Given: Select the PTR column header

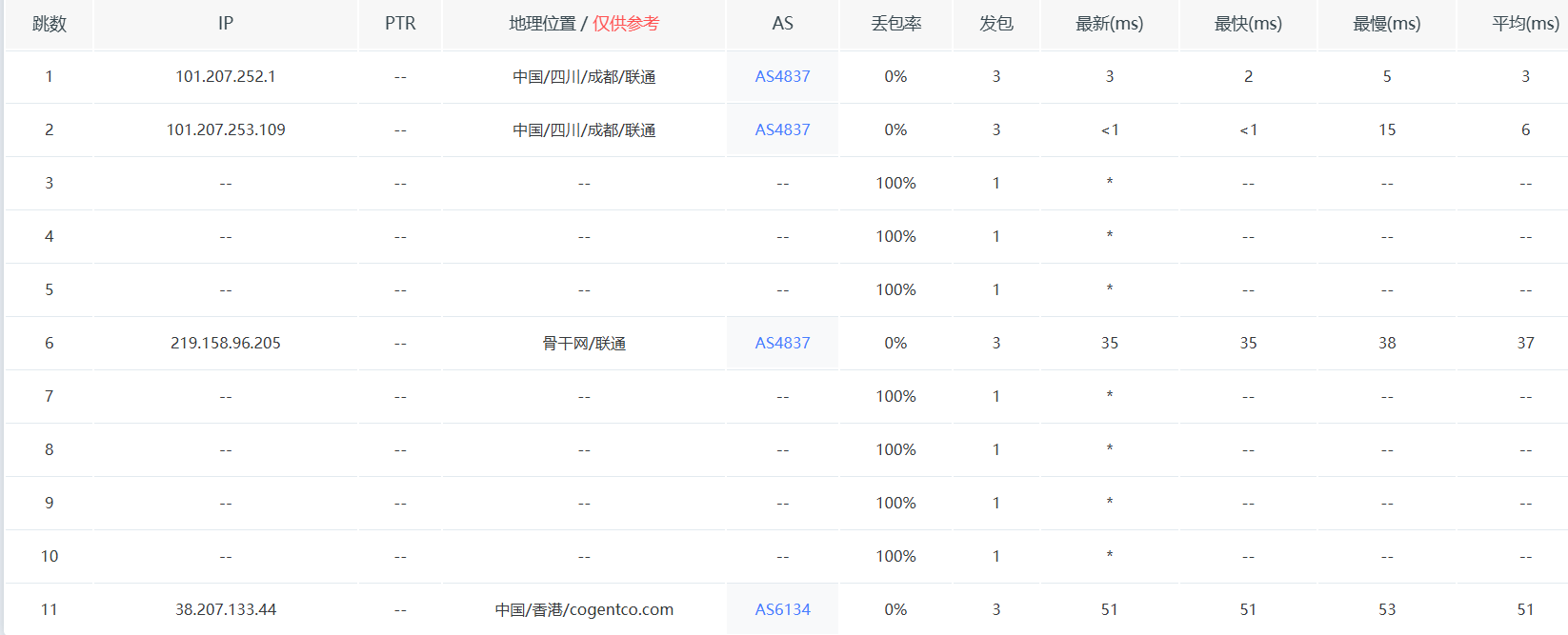Looking at the screenshot, I should pyautogui.click(x=400, y=24).
